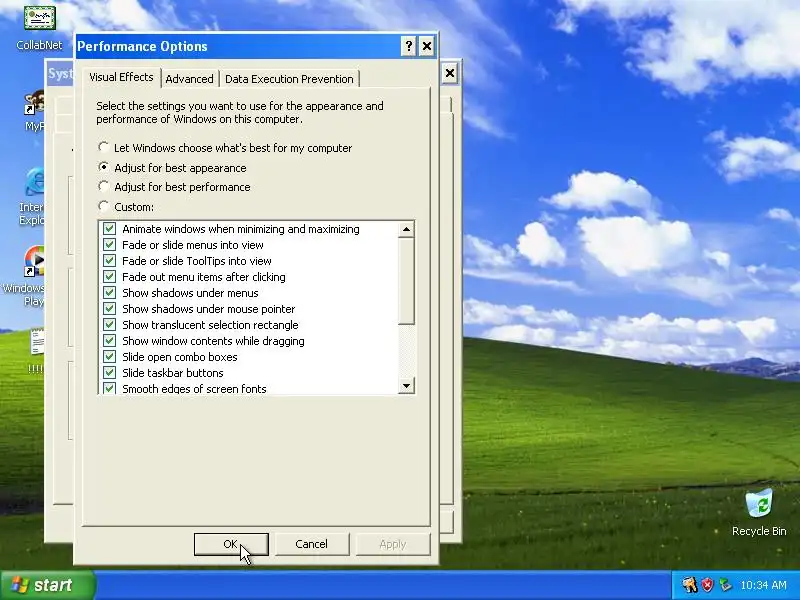The width and height of the screenshot is (800, 600).
Task: Click the red security shield tray icon
Action: 707,585
